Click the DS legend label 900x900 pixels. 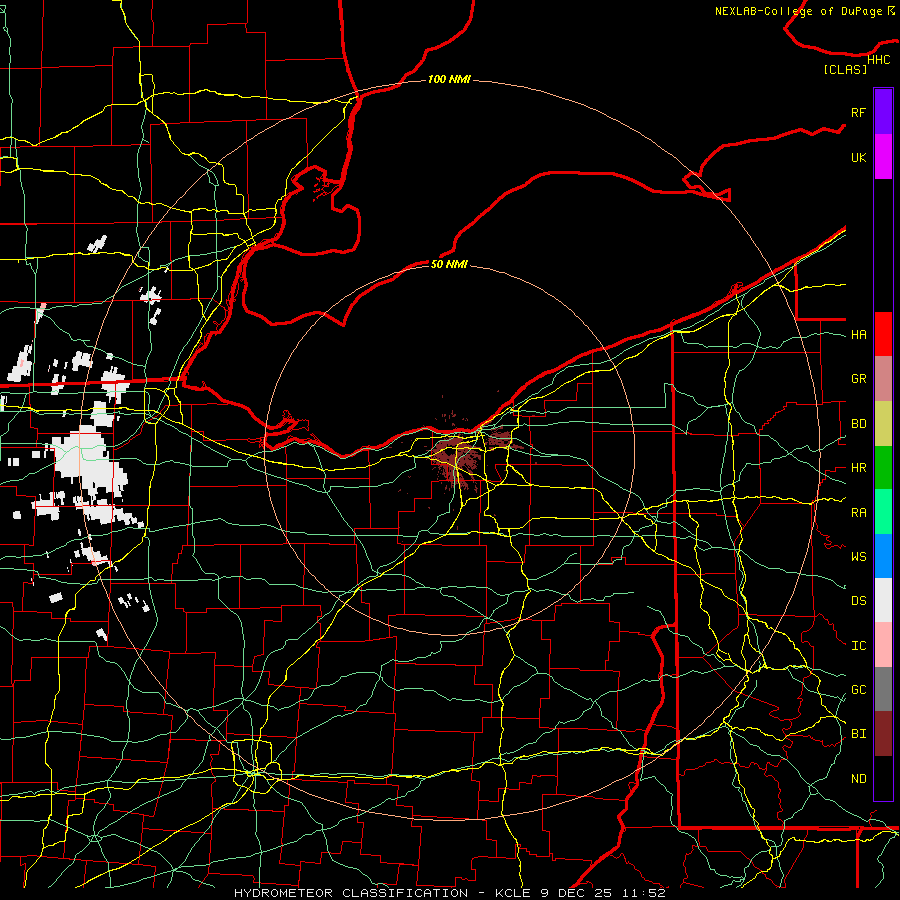[x=858, y=601]
